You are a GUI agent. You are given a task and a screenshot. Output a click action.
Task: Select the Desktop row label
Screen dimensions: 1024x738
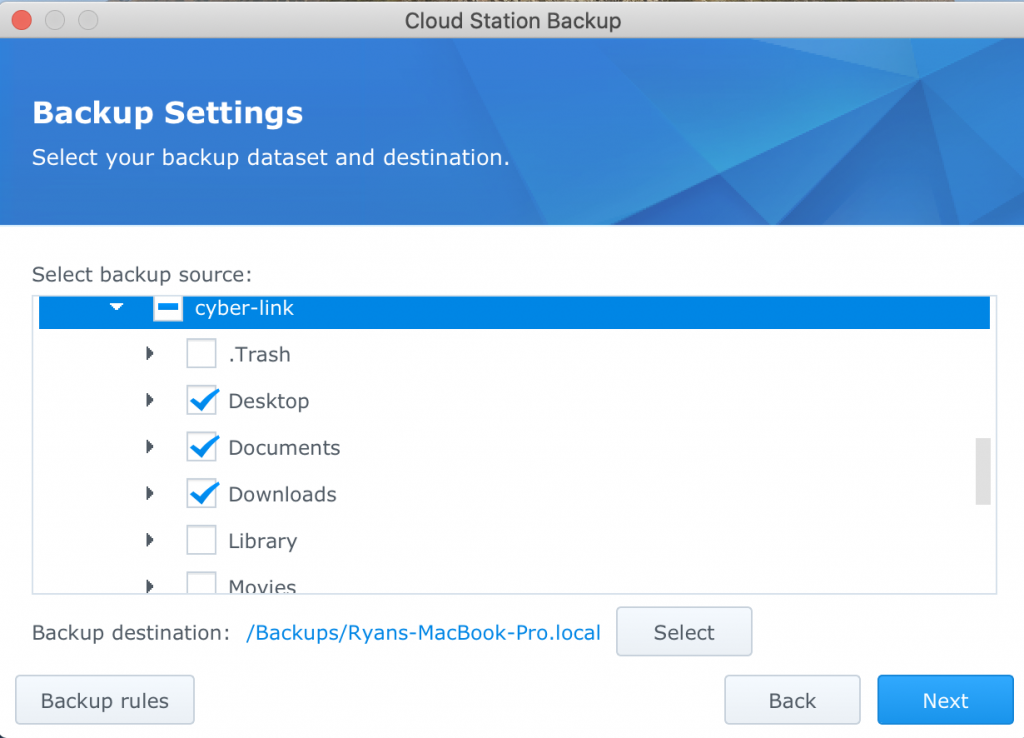click(x=268, y=401)
